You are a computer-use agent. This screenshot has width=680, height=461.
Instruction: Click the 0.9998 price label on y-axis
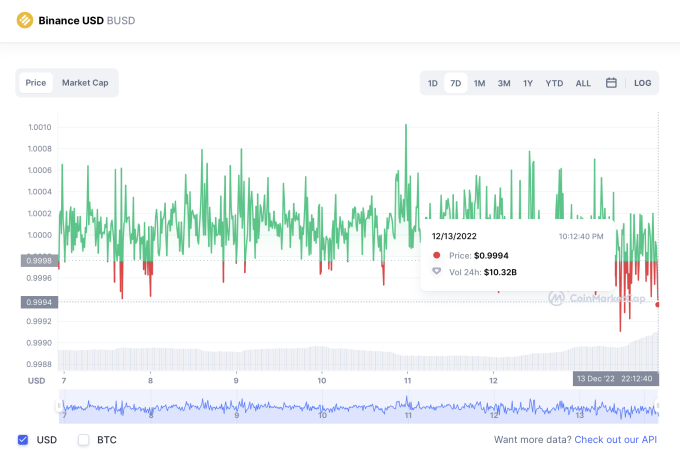[39, 261]
